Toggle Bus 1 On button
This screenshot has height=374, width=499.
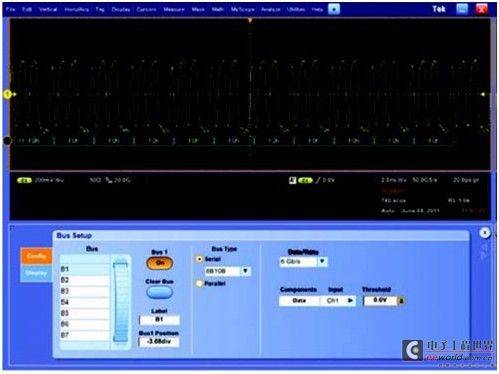pos(160,263)
